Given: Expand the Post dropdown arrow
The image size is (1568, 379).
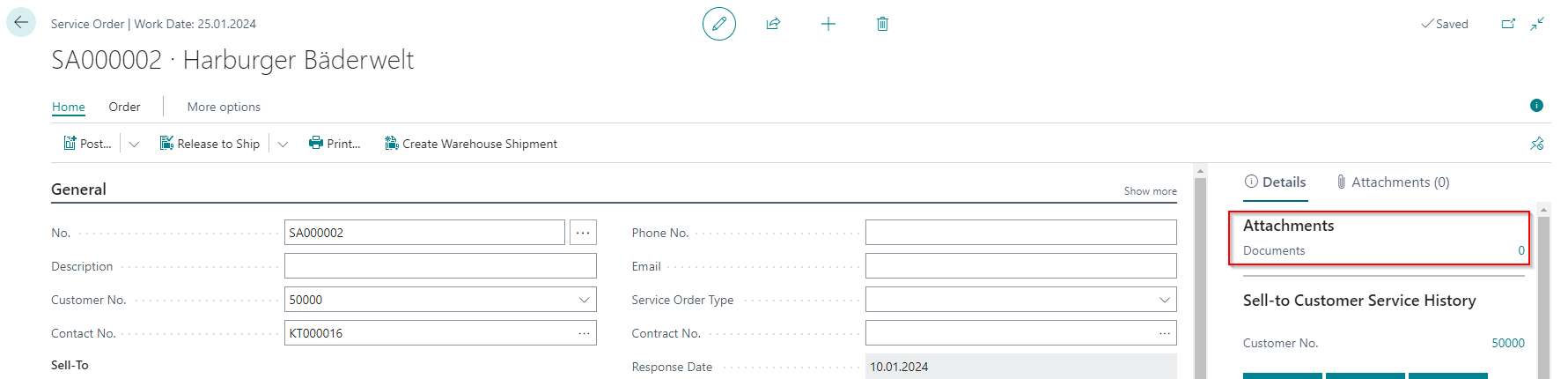Looking at the screenshot, I should (x=134, y=144).
